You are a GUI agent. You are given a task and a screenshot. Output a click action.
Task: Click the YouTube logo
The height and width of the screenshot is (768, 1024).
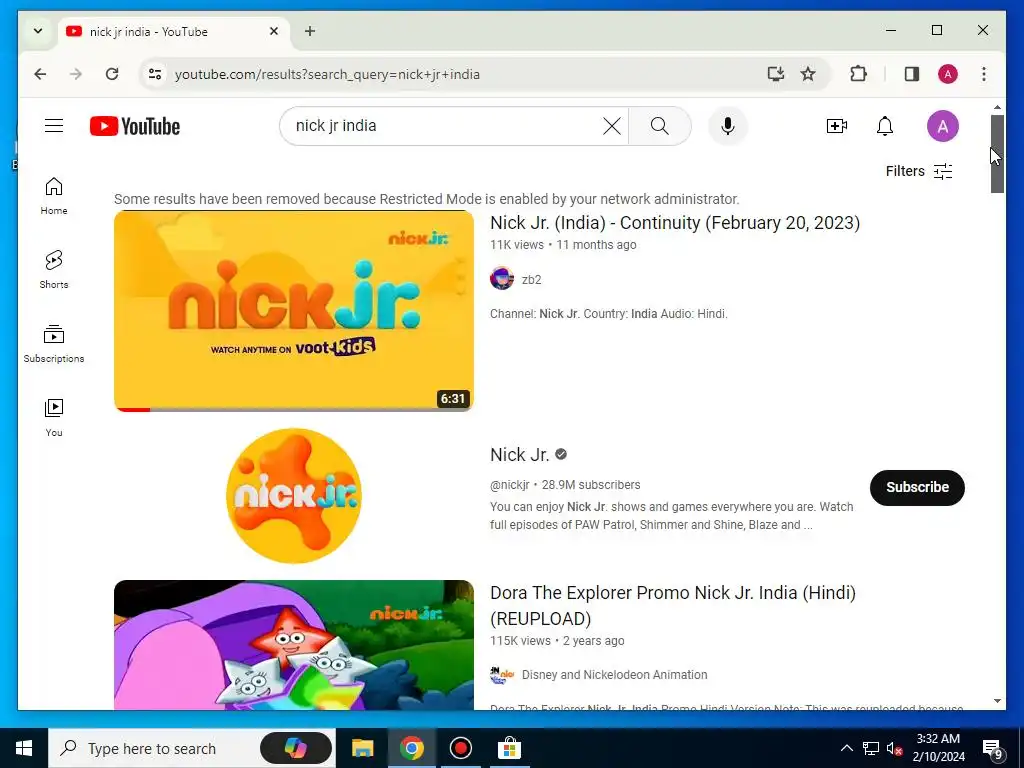pyautogui.click(x=135, y=126)
